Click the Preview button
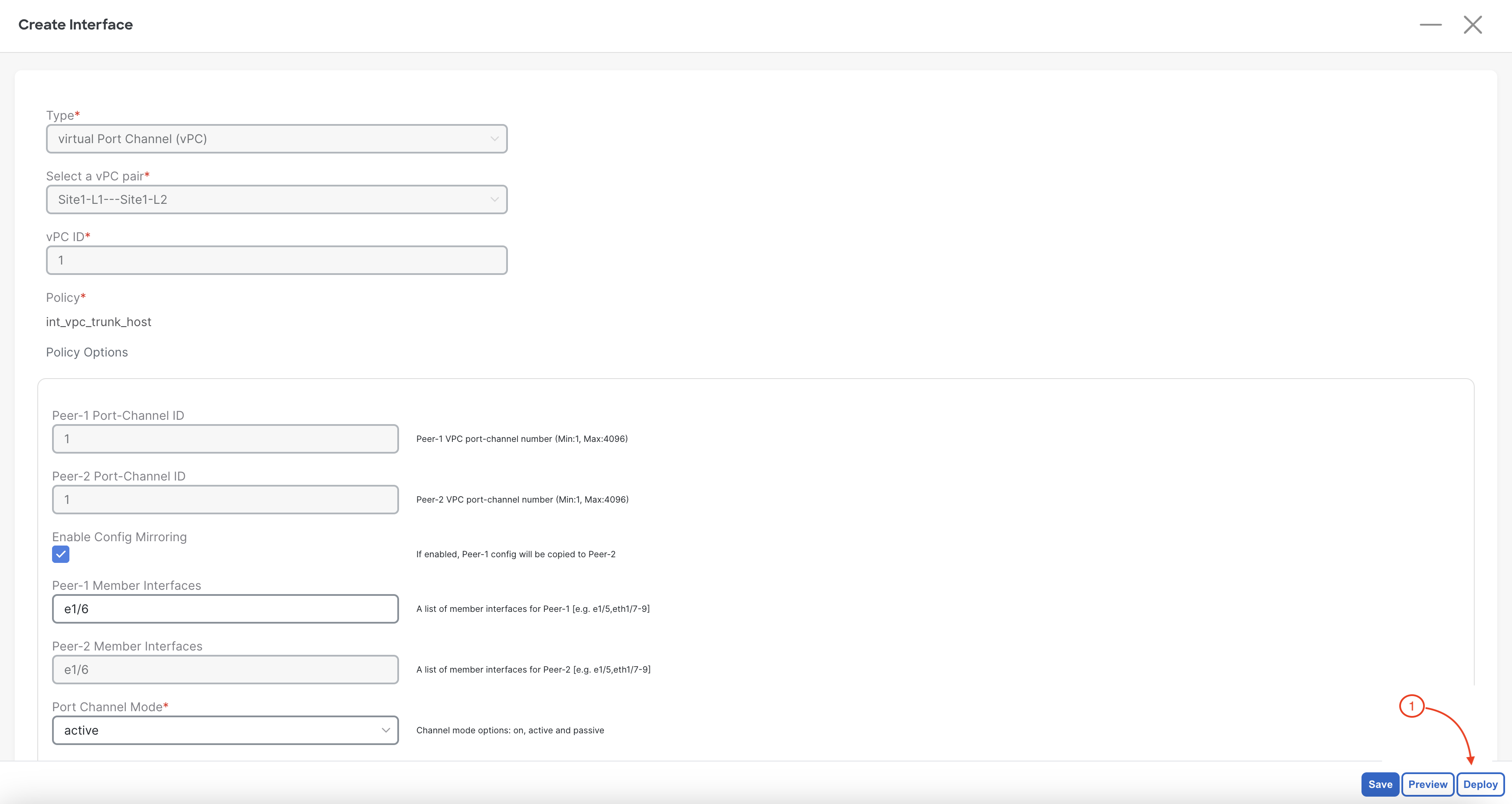Screen dimensions: 1512x804 click(x=1427, y=784)
